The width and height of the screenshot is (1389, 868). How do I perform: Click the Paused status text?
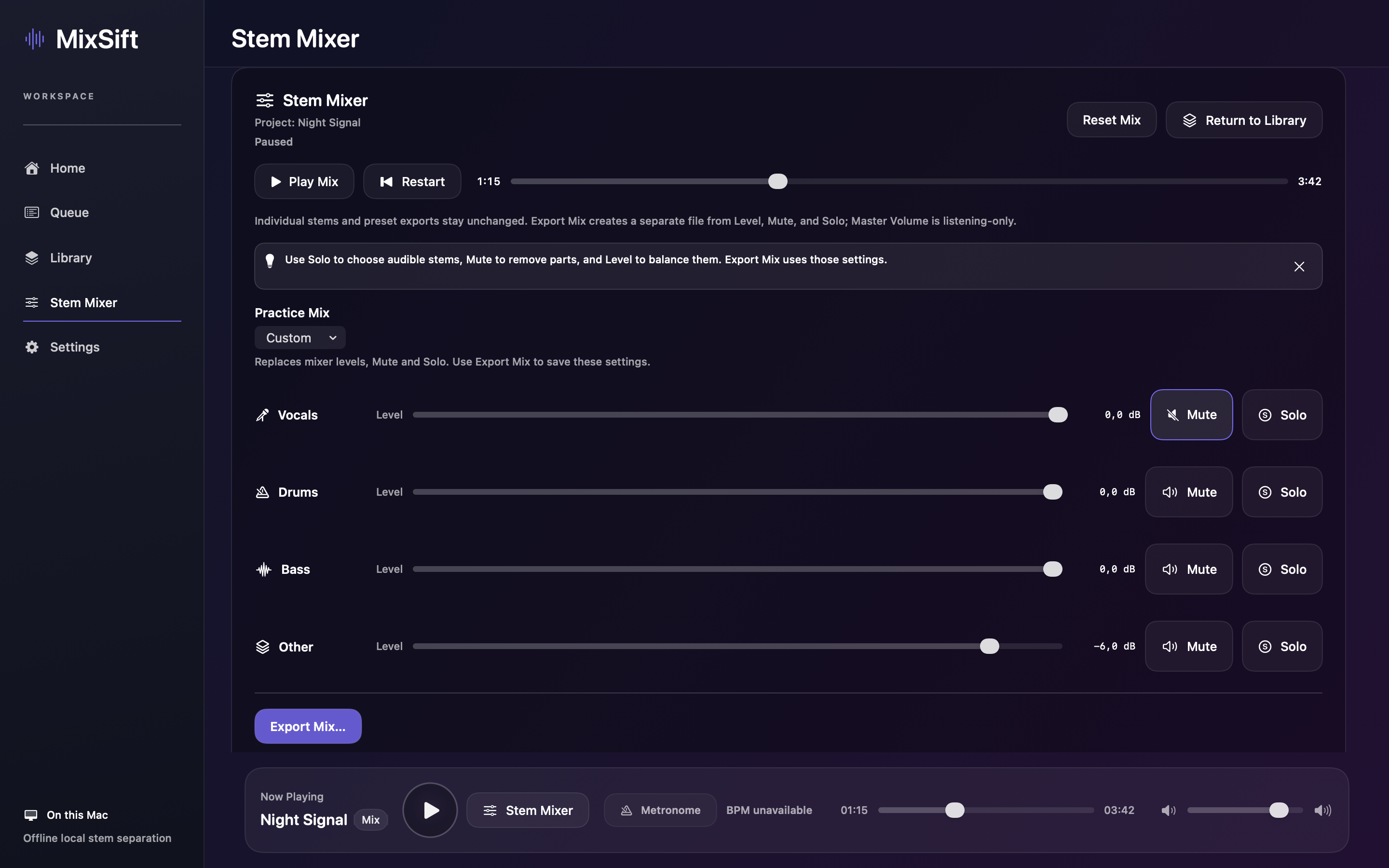coord(274,142)
